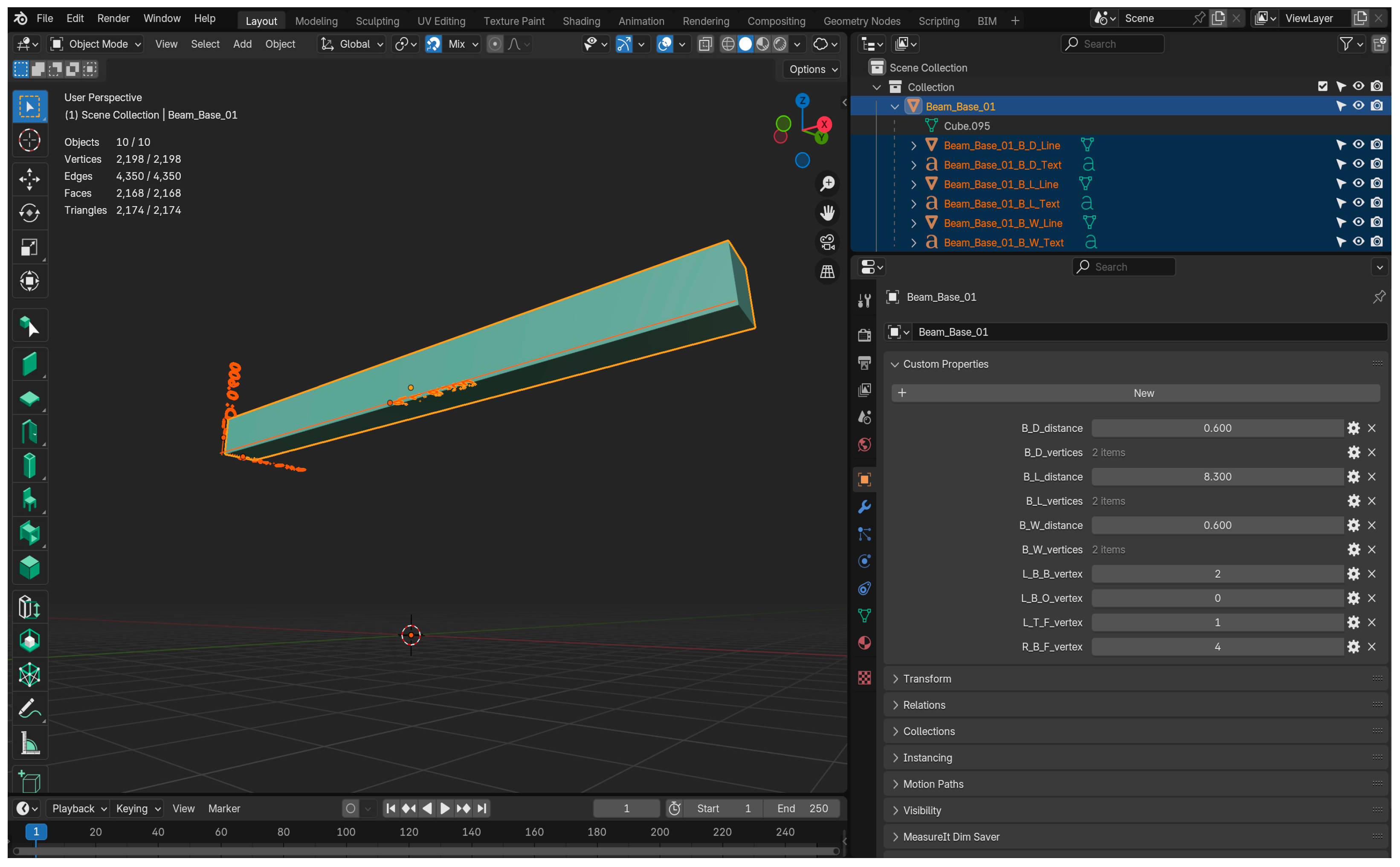Toggle camera view in viewport
This screenshot has width=1400, height=867.
[x=827, y=243]
